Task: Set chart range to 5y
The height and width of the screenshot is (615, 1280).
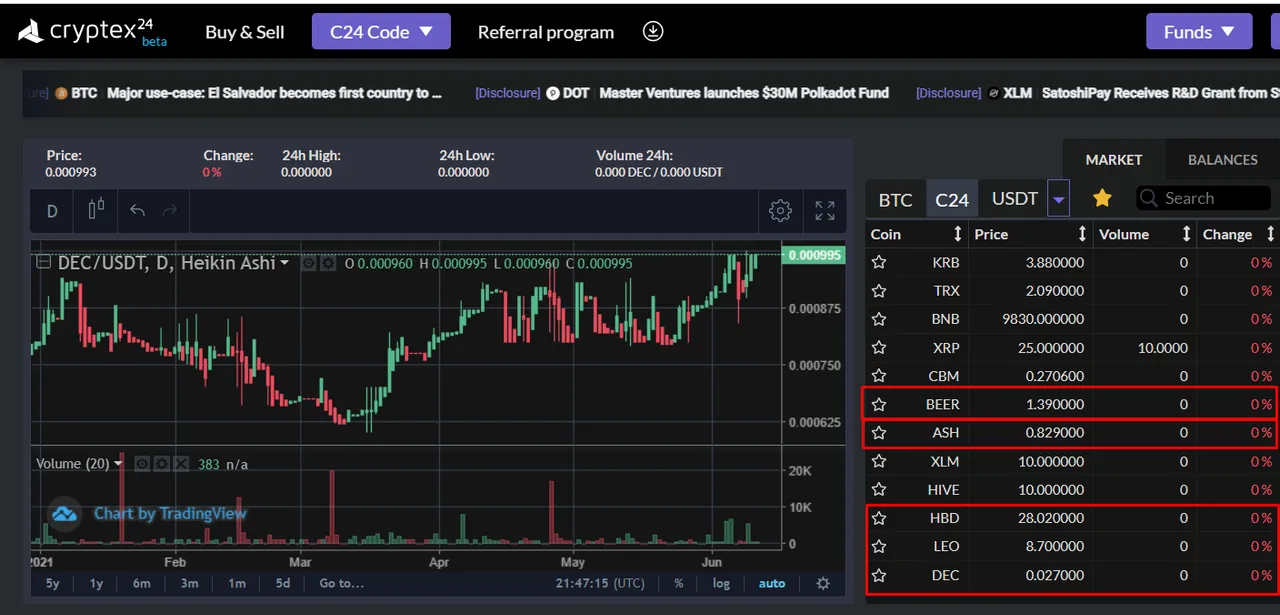Action: tap(53, 583)
